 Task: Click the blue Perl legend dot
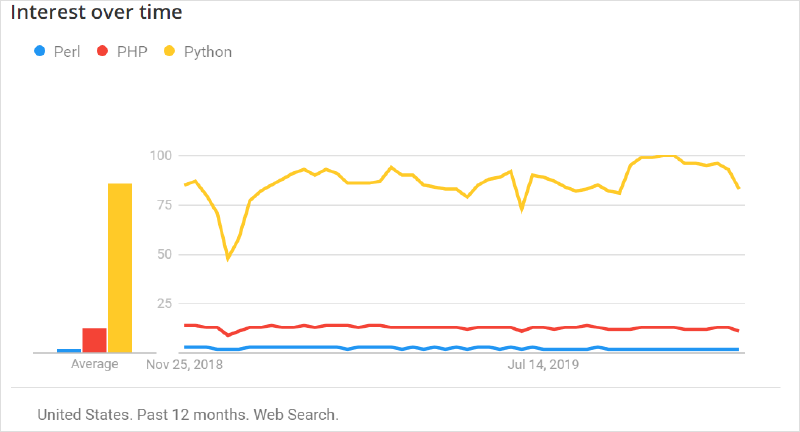click(40, 51)
